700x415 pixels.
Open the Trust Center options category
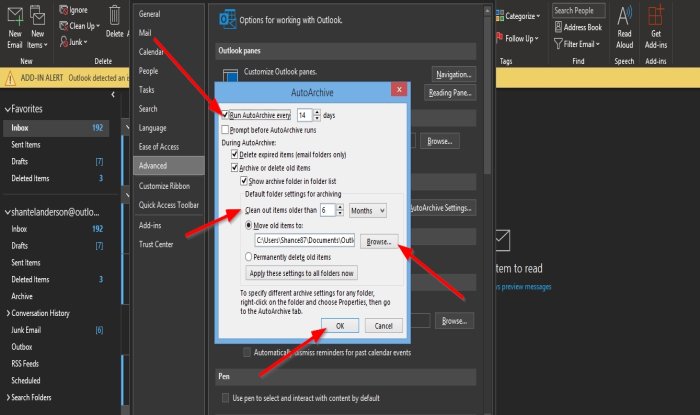point(156,244)
